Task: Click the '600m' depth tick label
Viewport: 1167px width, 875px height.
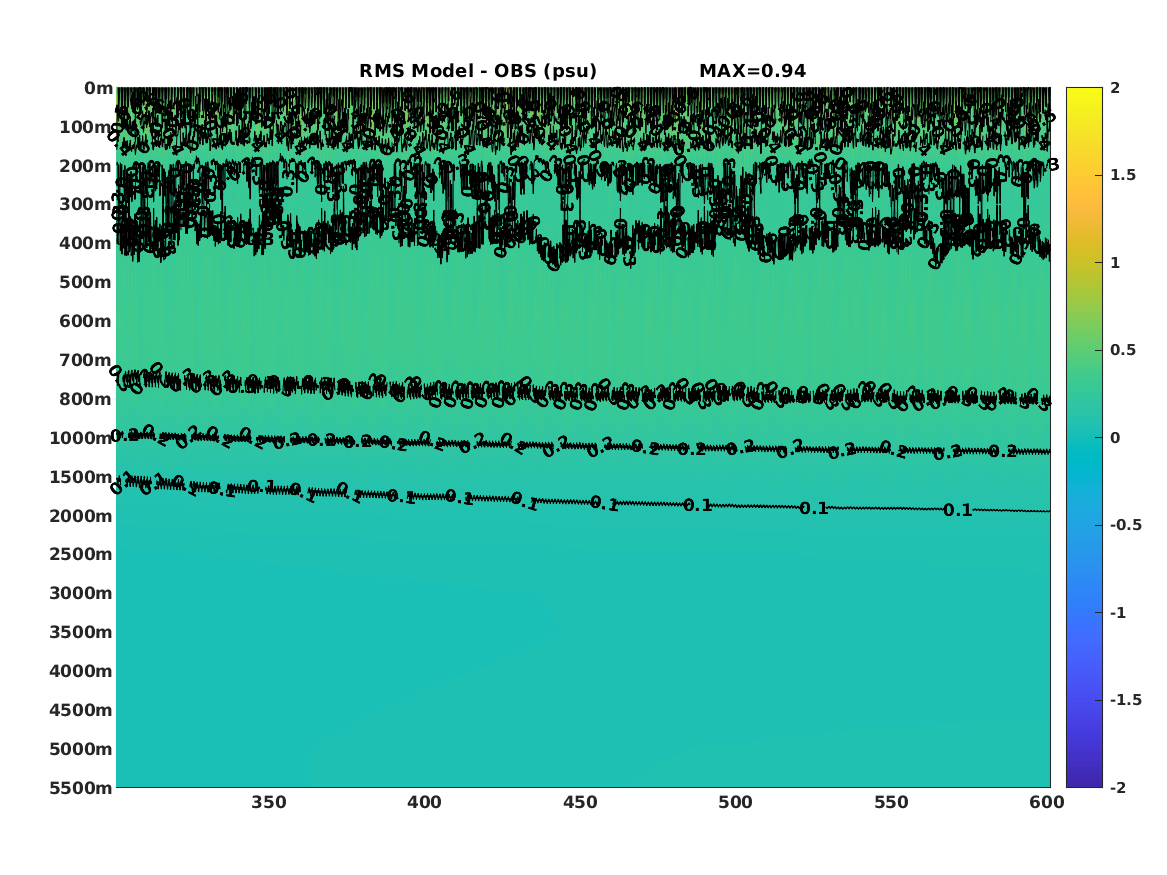Action: point(86,321)
